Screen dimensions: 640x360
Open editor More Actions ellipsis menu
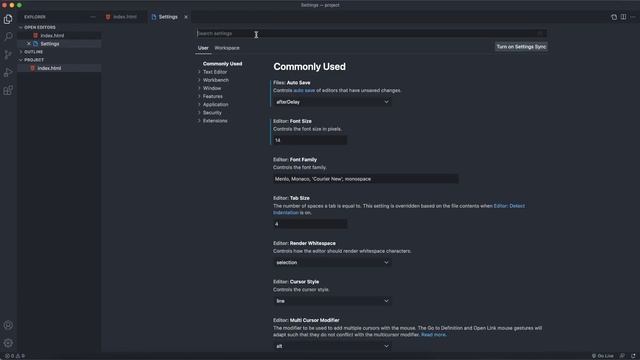[633, 17]
